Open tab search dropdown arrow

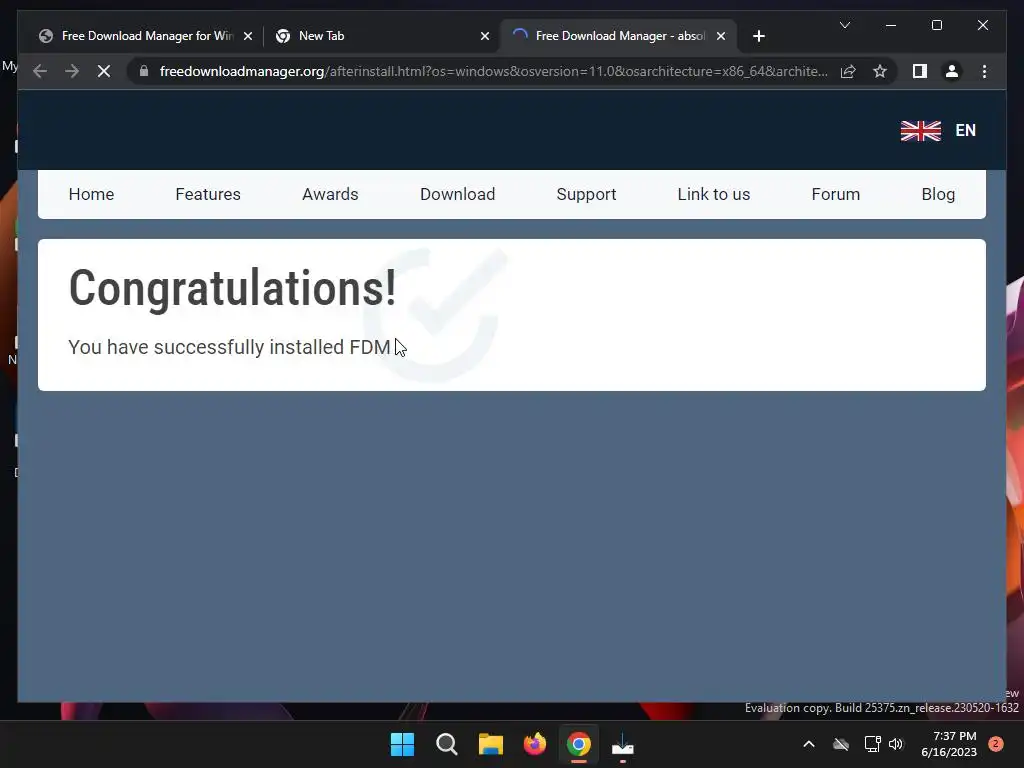[844, 25]
